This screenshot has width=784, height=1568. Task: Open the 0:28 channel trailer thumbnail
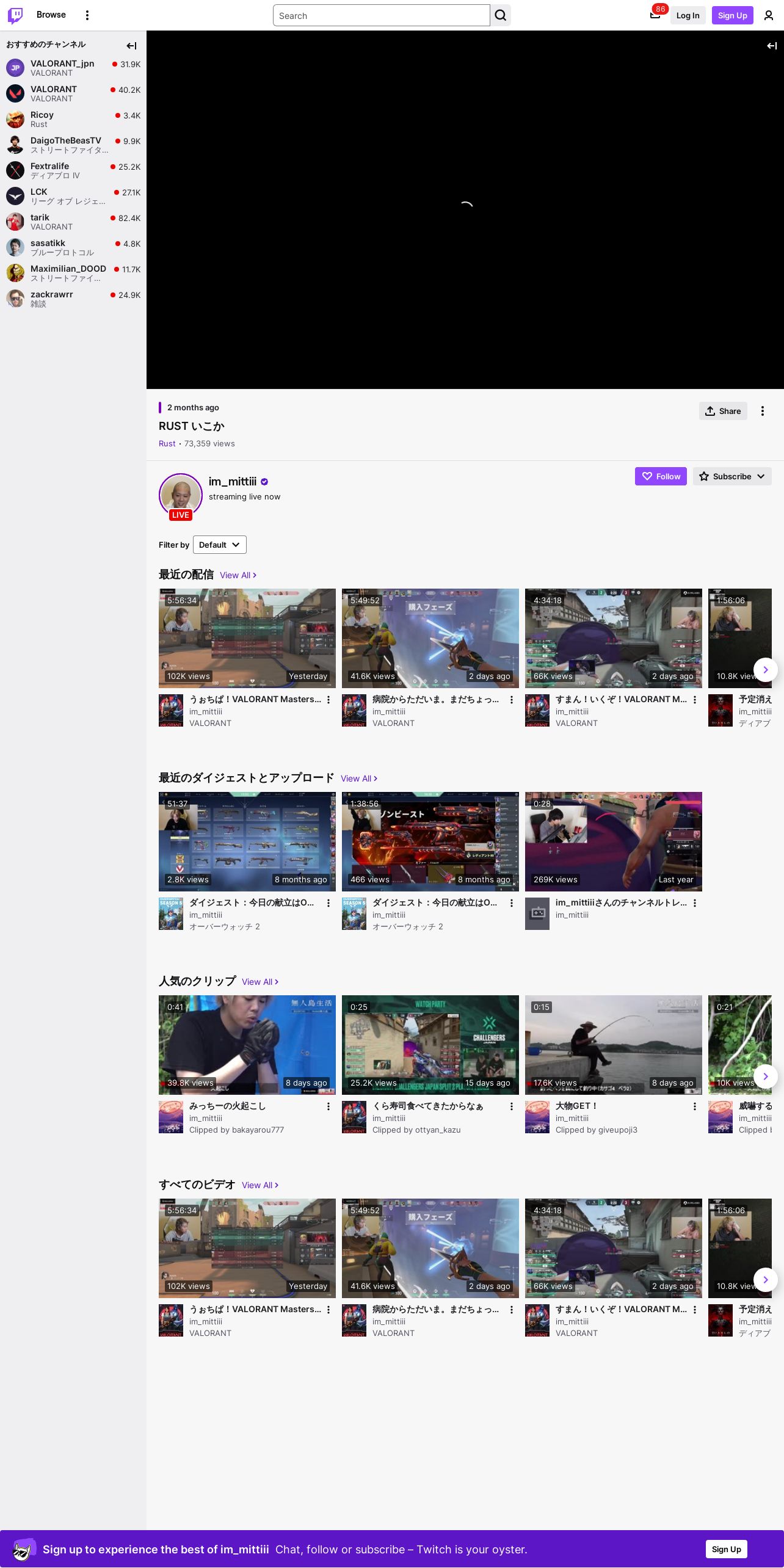(614, 841)
